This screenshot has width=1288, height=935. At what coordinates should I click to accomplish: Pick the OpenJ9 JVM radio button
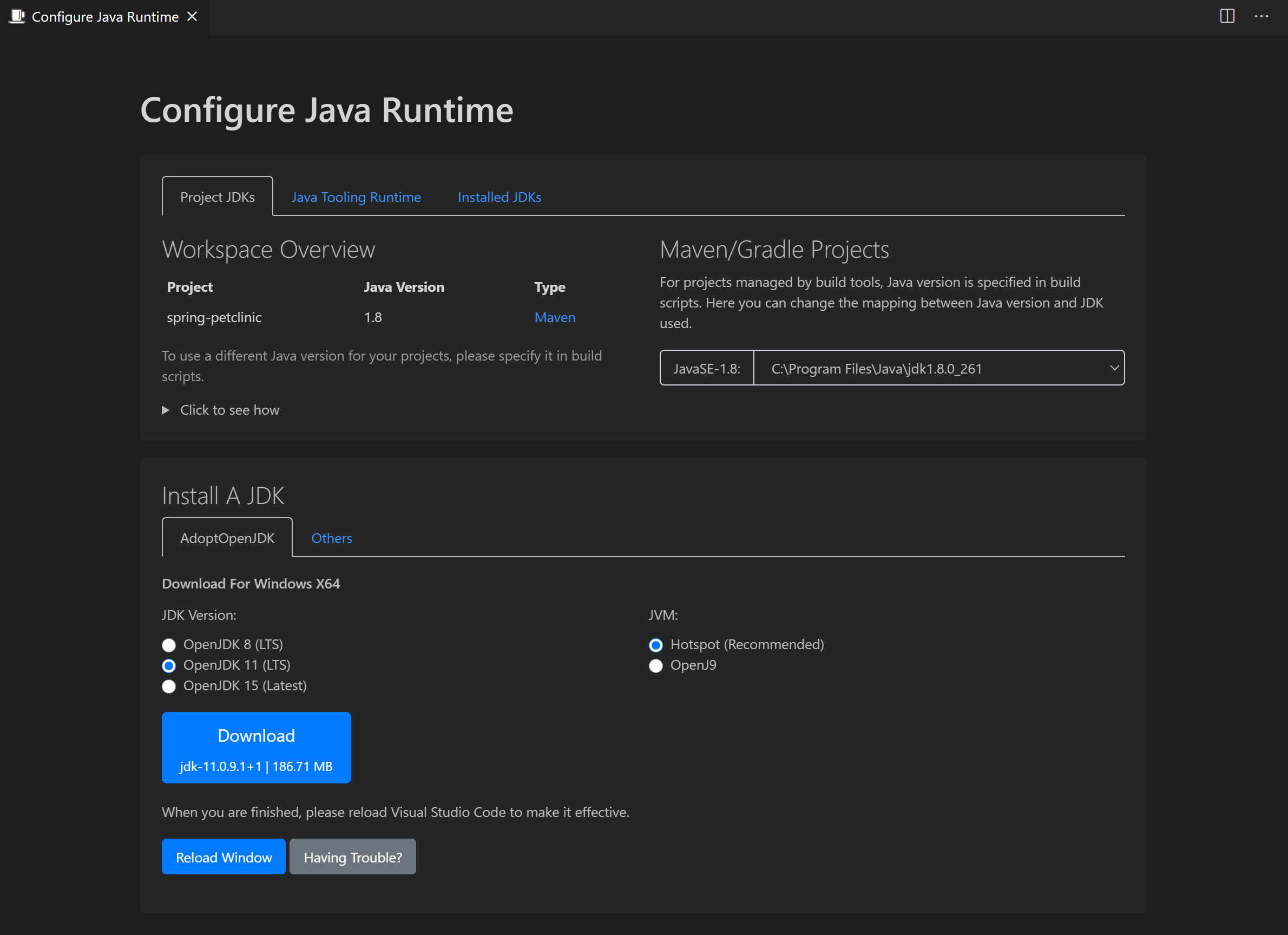[x=655, y=665]
